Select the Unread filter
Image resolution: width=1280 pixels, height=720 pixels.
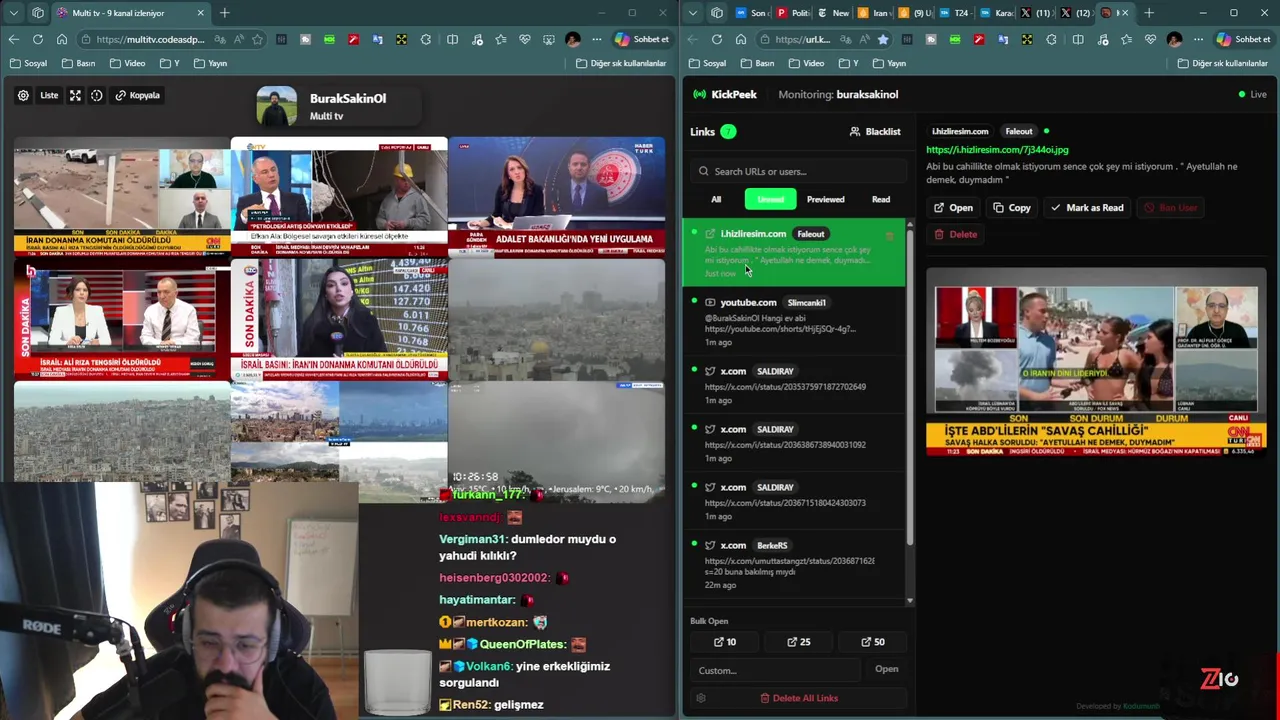tap(771, 199)
